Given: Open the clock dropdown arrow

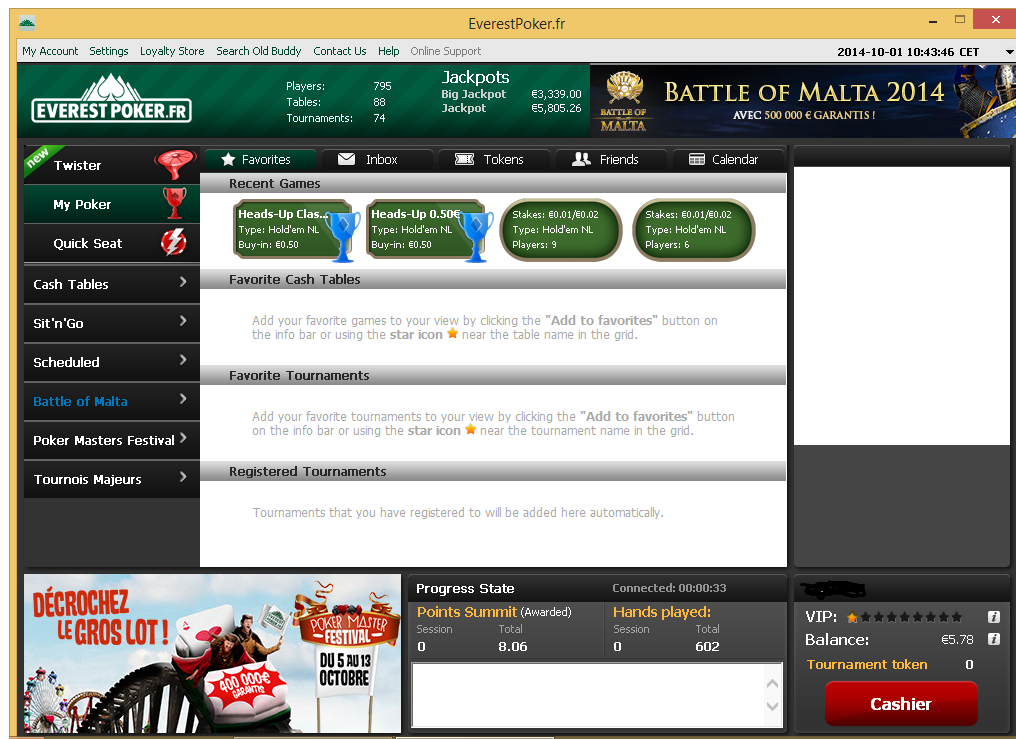Looking at the screenshot, I should click(1009, 52).
